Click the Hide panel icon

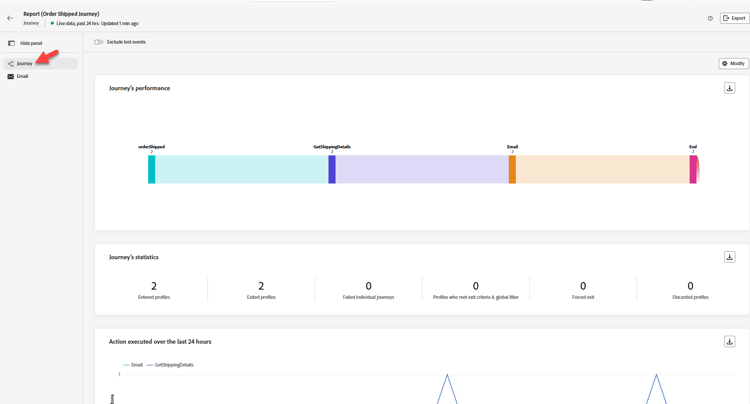(11, 43)
